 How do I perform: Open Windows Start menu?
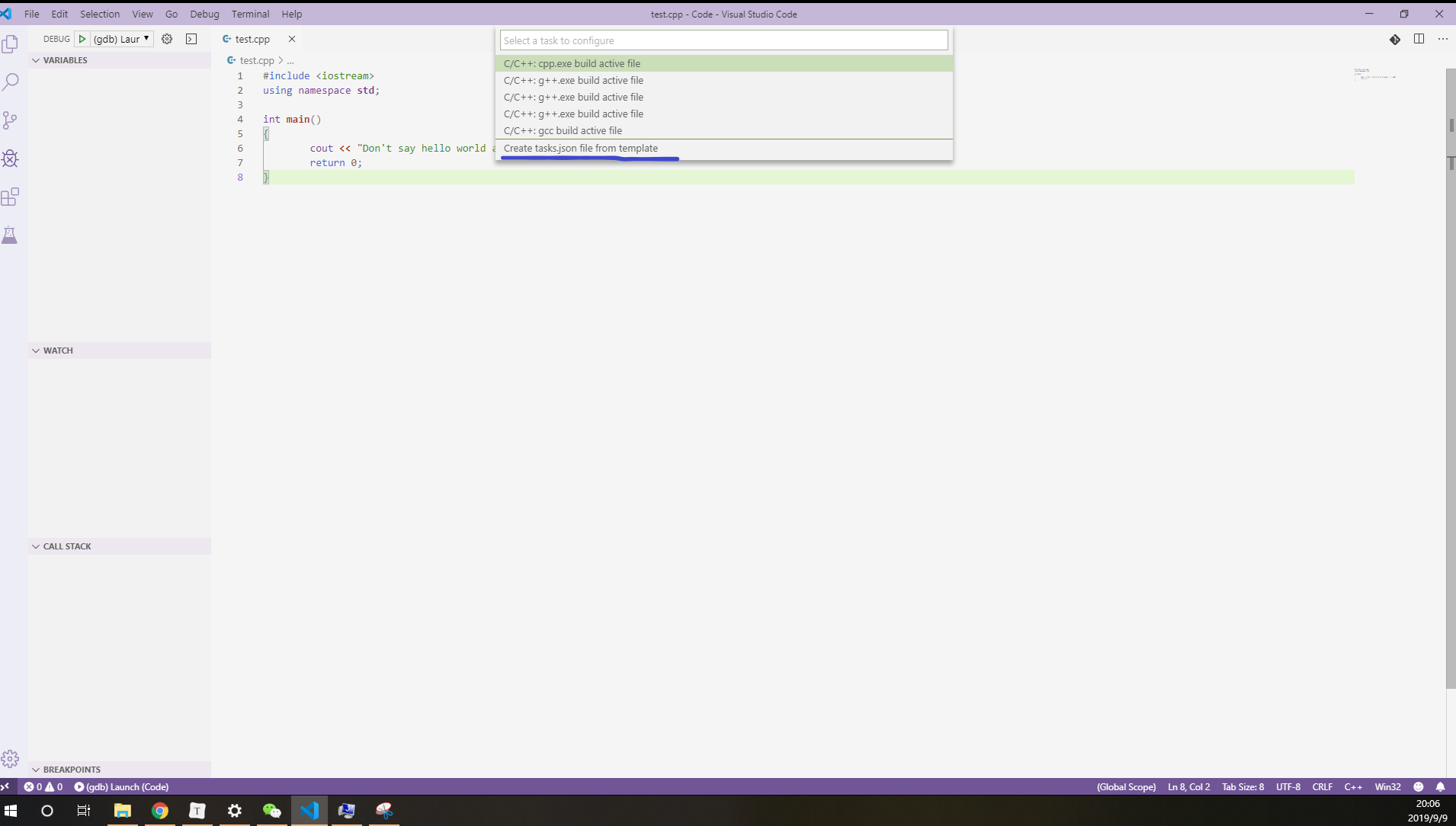[11, 811]
